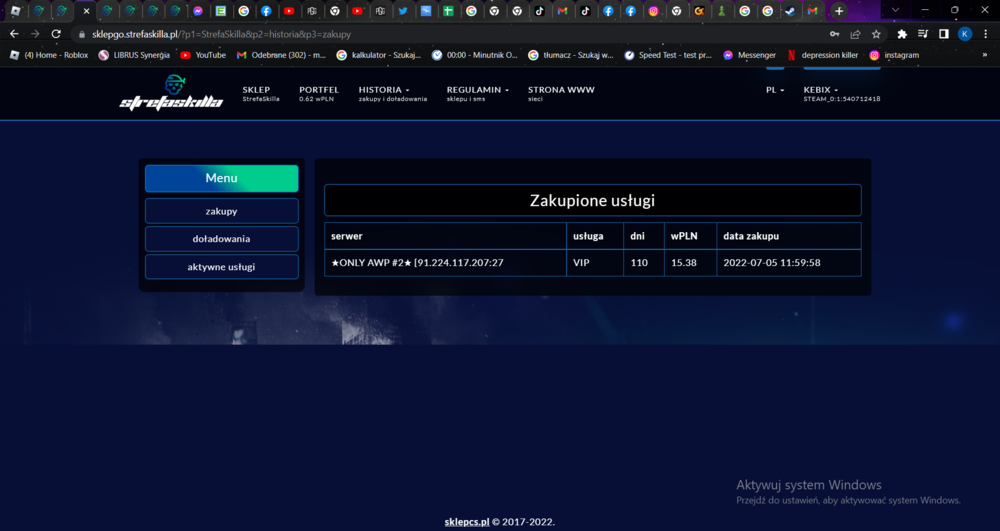Open STRONA WWW menu item
This screenshot has width=1000, height=531.
[x=561, y=94]
